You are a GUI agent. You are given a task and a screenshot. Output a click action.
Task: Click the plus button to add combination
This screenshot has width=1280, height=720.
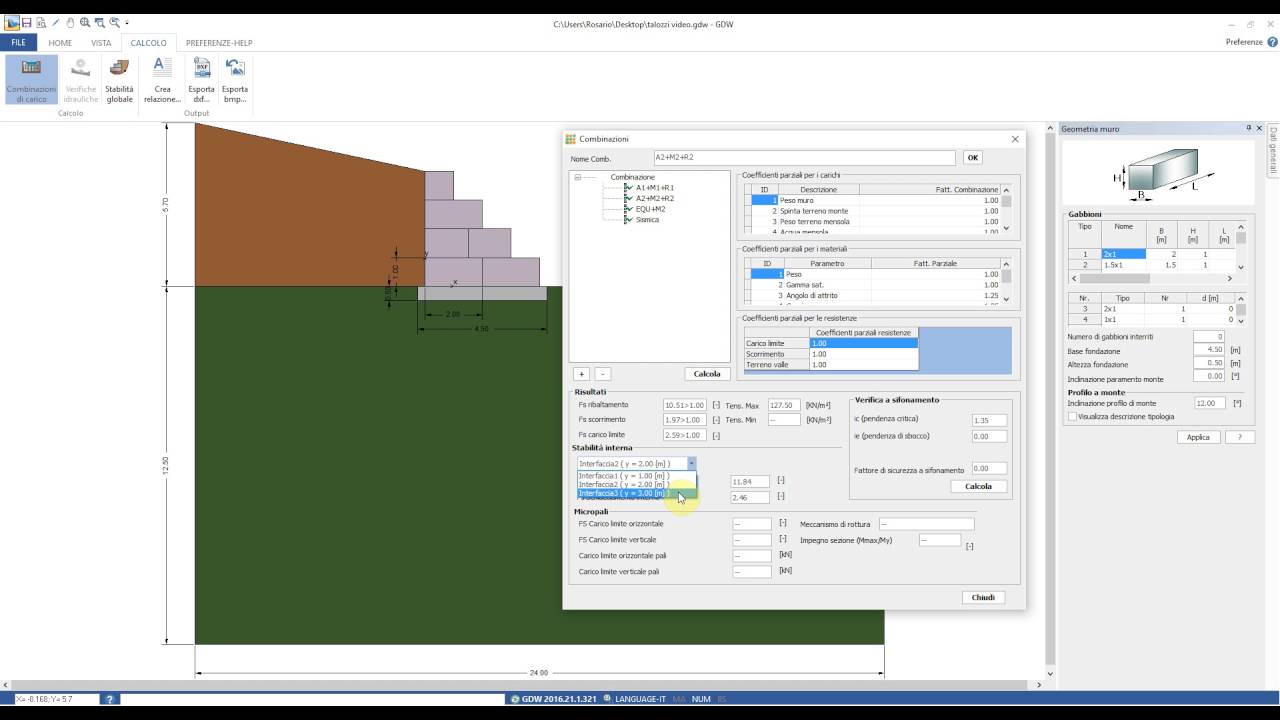pos(582,374)
